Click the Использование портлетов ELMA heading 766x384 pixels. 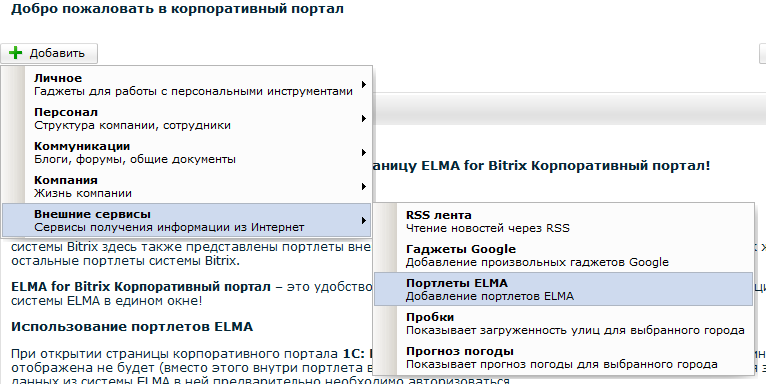click(x=132, y=326)
